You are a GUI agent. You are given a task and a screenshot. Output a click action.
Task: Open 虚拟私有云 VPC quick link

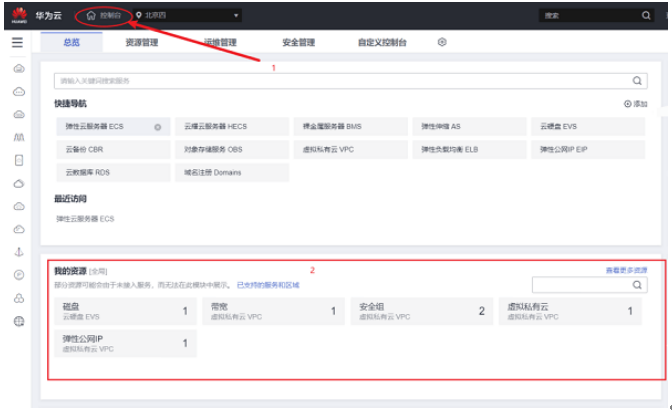tap(351, 150)
